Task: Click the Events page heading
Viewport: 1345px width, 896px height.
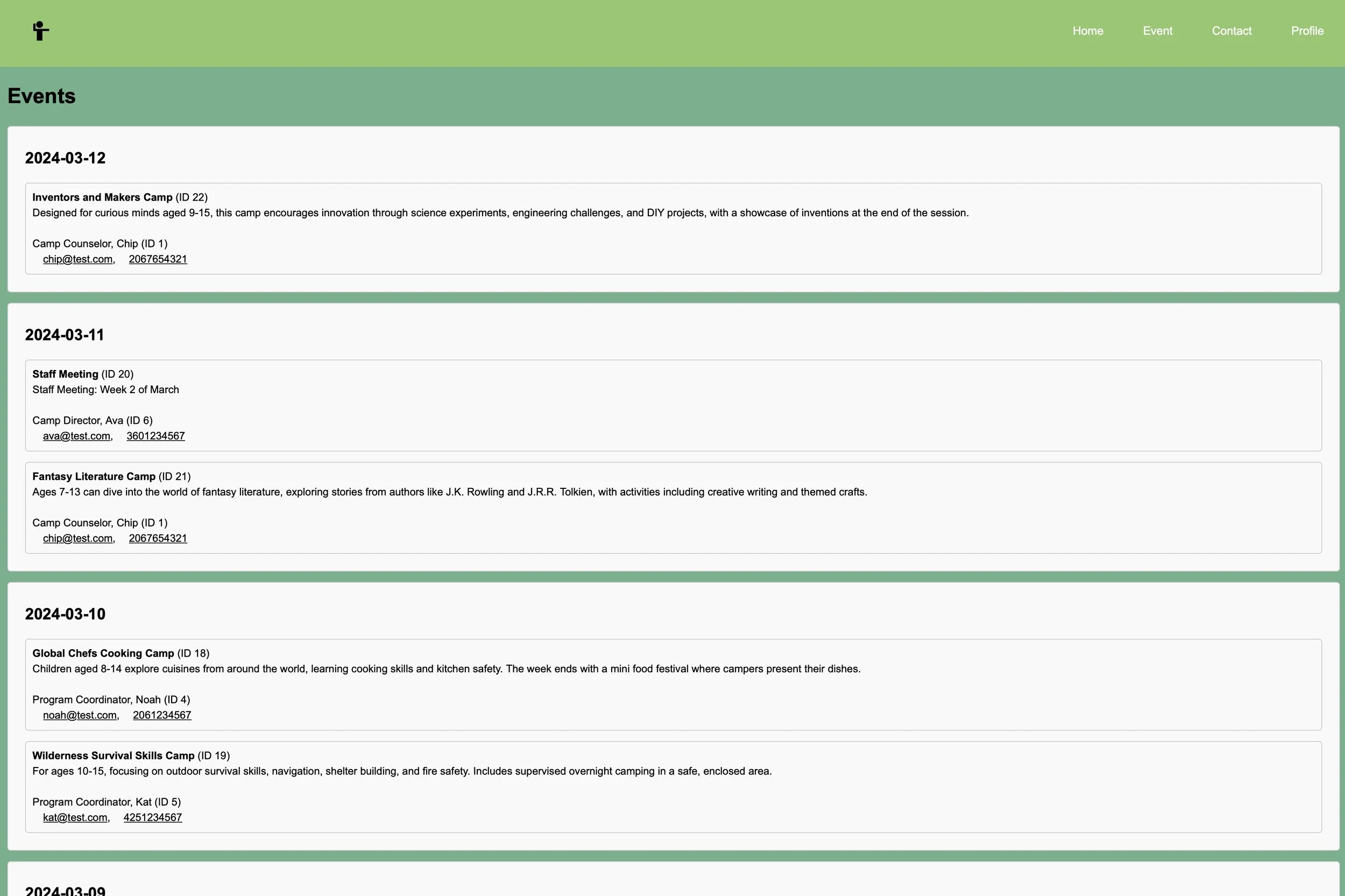Action: click(42, 96)
